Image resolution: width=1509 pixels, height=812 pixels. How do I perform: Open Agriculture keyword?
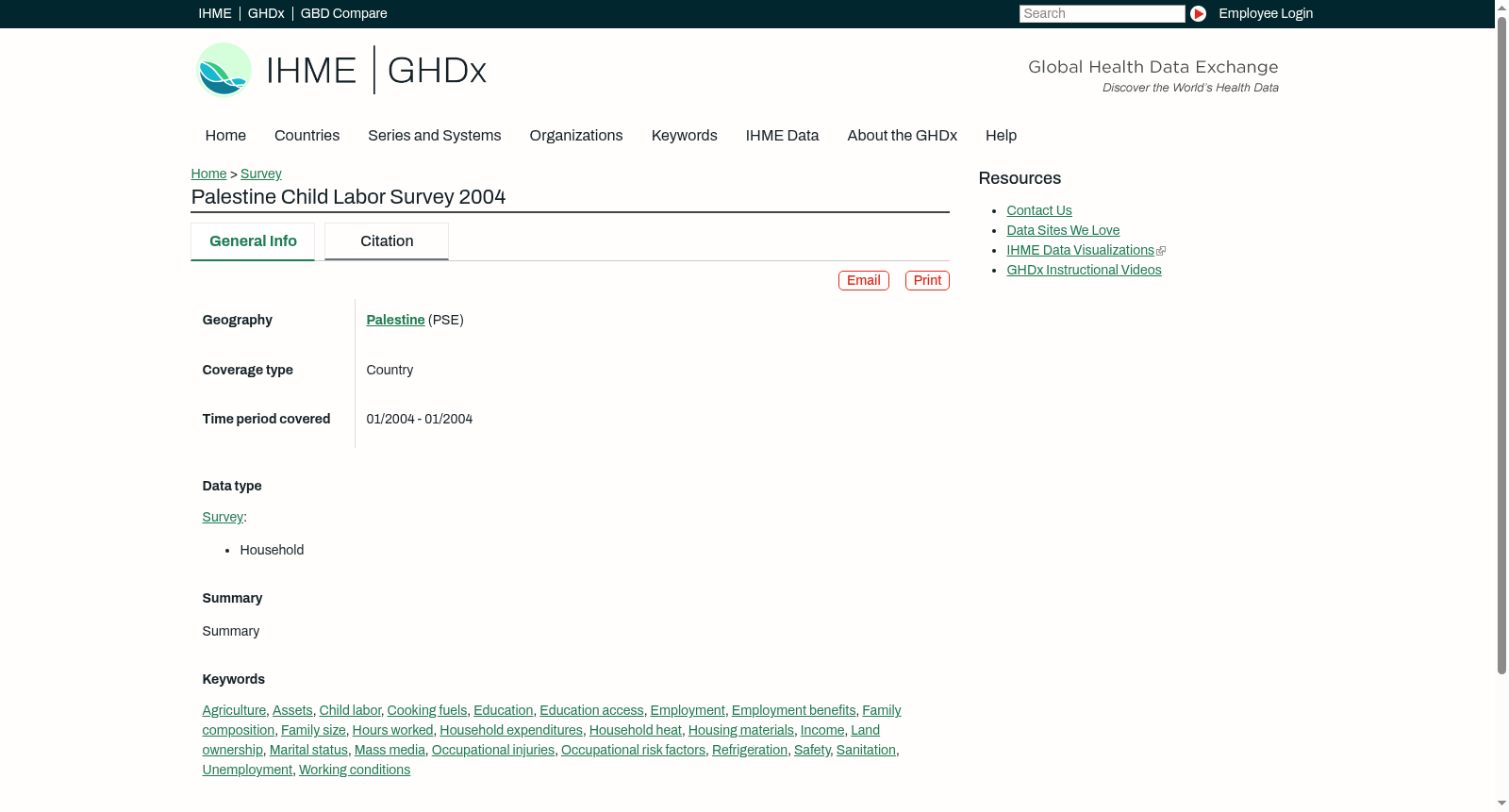[x=234, y=710]
